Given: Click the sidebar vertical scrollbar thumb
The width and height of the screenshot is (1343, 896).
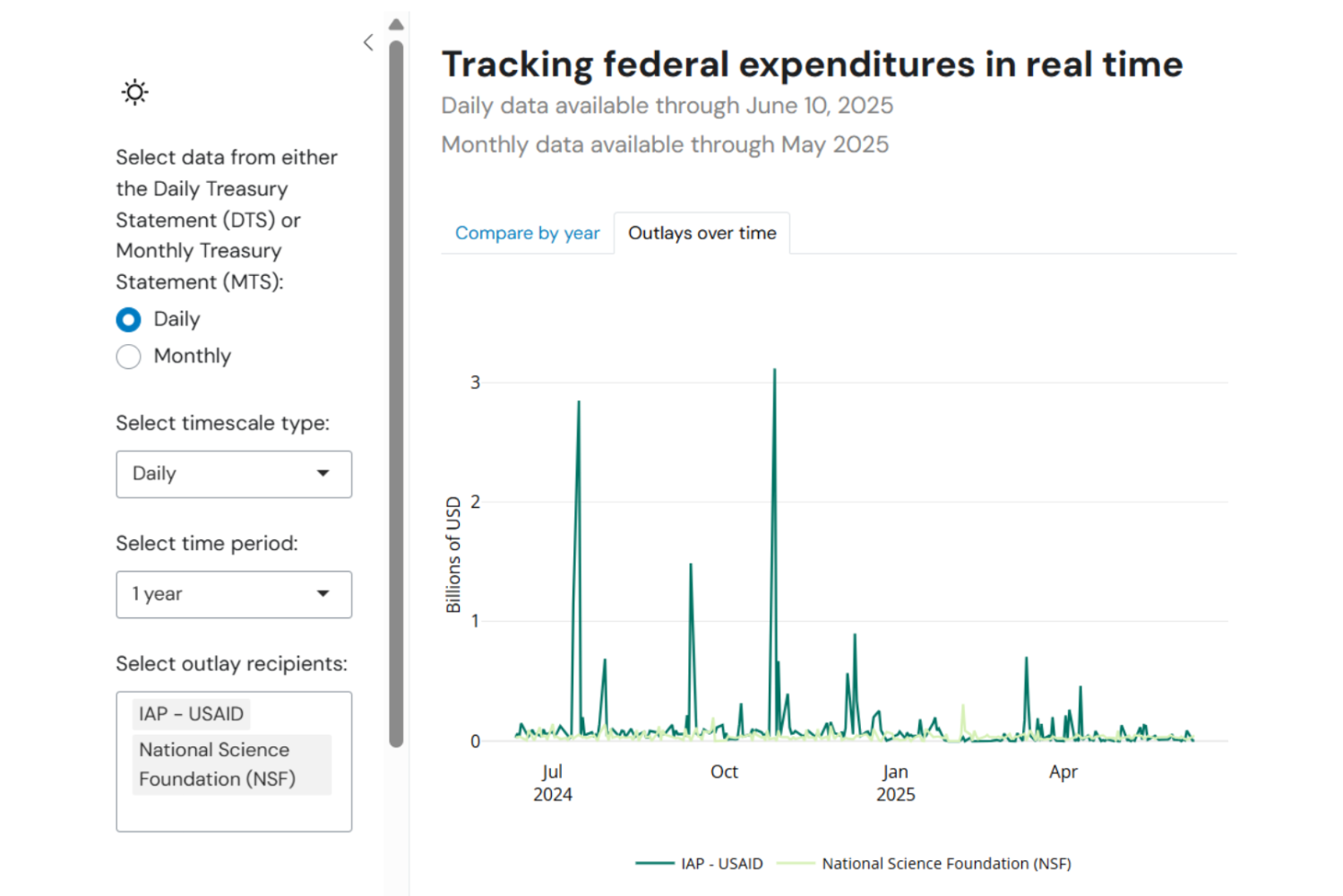Looking at the screenshot, I should [x=396, y=394].
